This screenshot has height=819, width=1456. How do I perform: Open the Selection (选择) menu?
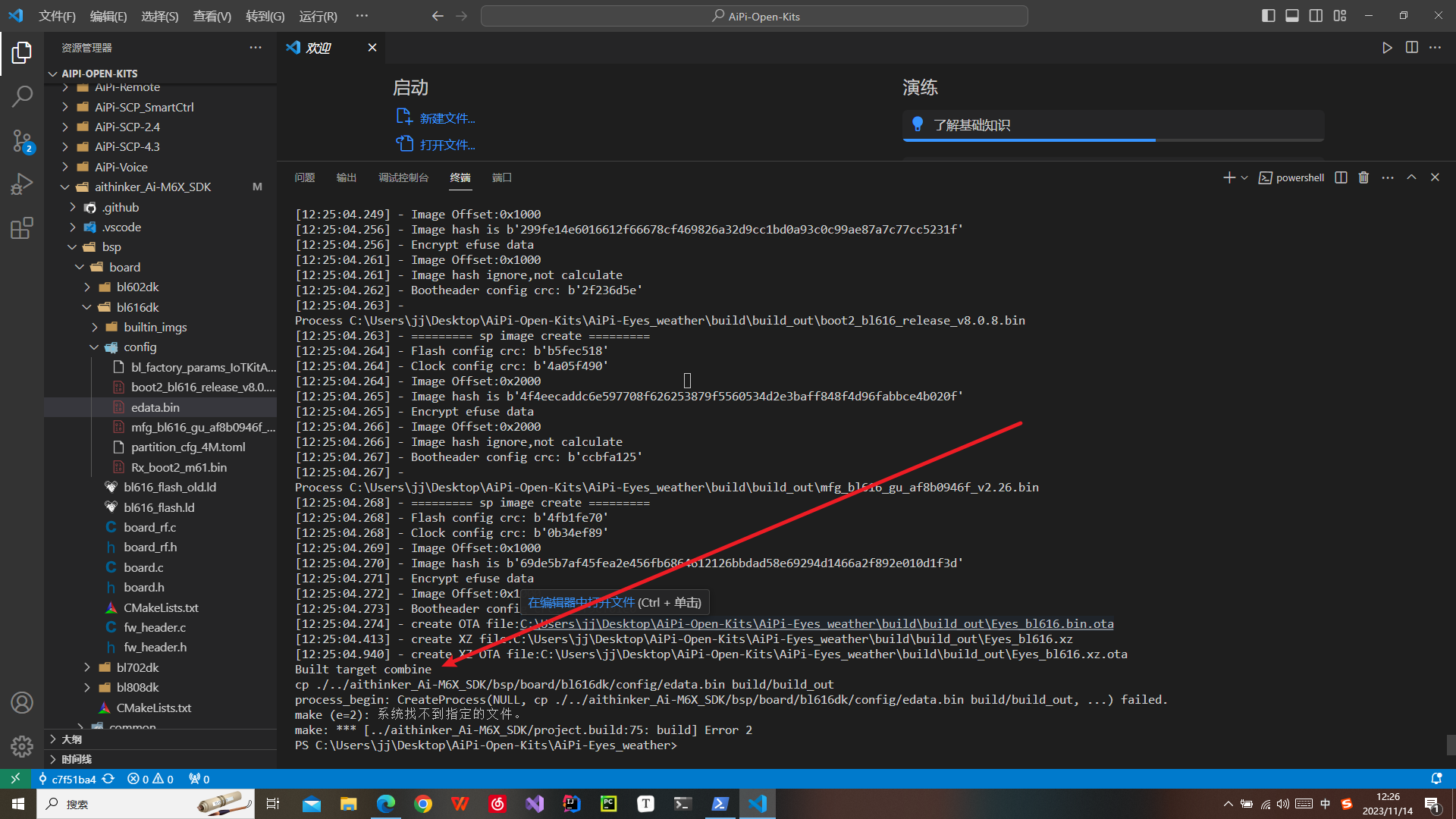click(160, 16)
